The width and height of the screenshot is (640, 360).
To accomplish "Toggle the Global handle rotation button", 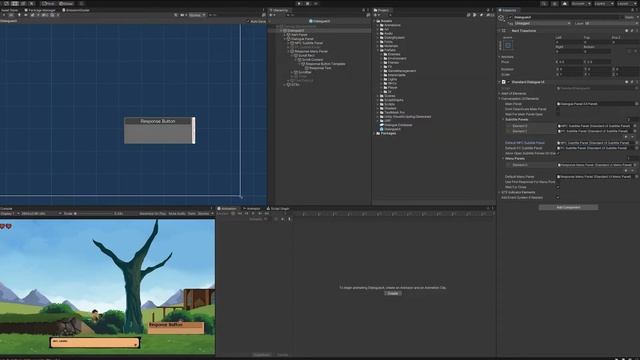I will point(66,4).
